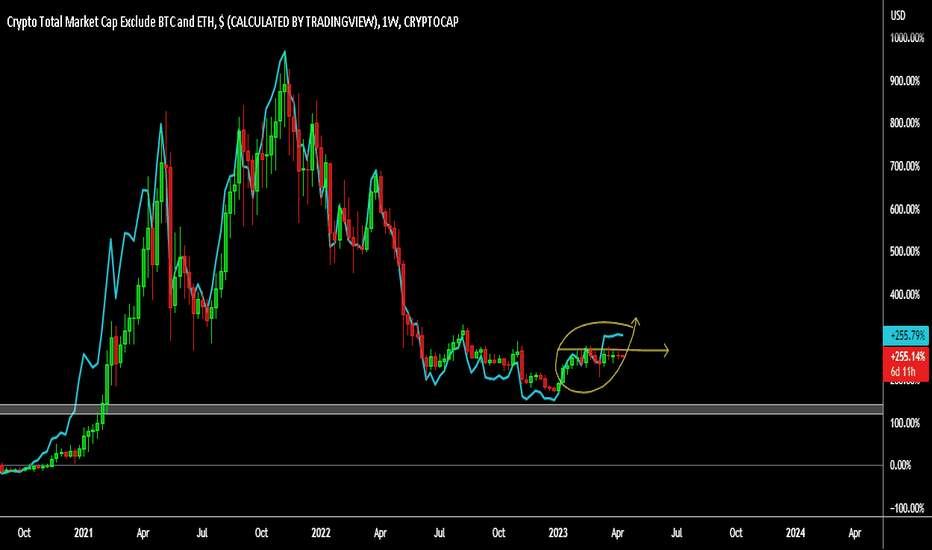Image resolution: width=932 pixels, height=550 pixels.
Task: Click the first Oct label on time axis
Action: pyautogui.click(x=24, y=533)
